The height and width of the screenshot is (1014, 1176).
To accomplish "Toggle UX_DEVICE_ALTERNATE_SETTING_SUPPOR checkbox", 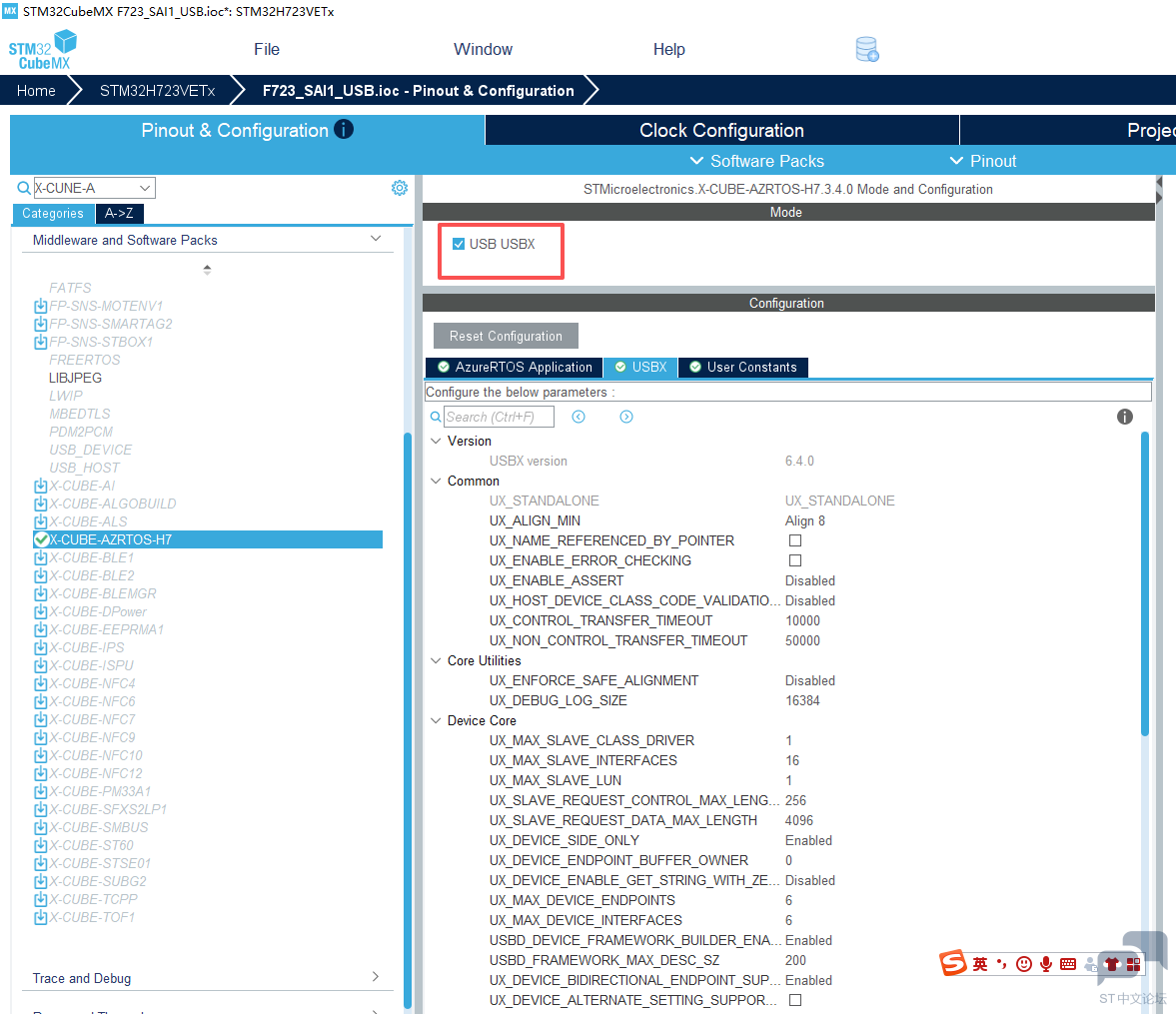I will point(795,1000).
